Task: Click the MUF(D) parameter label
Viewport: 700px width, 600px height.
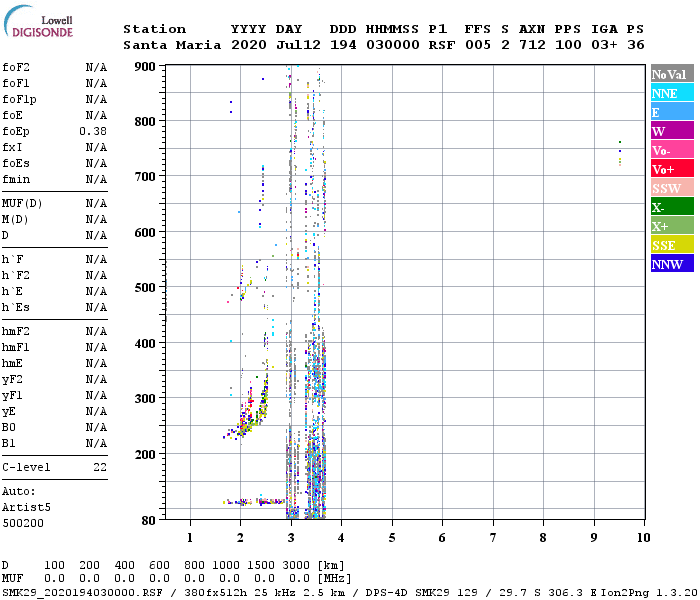Action: tap(22, 204)
